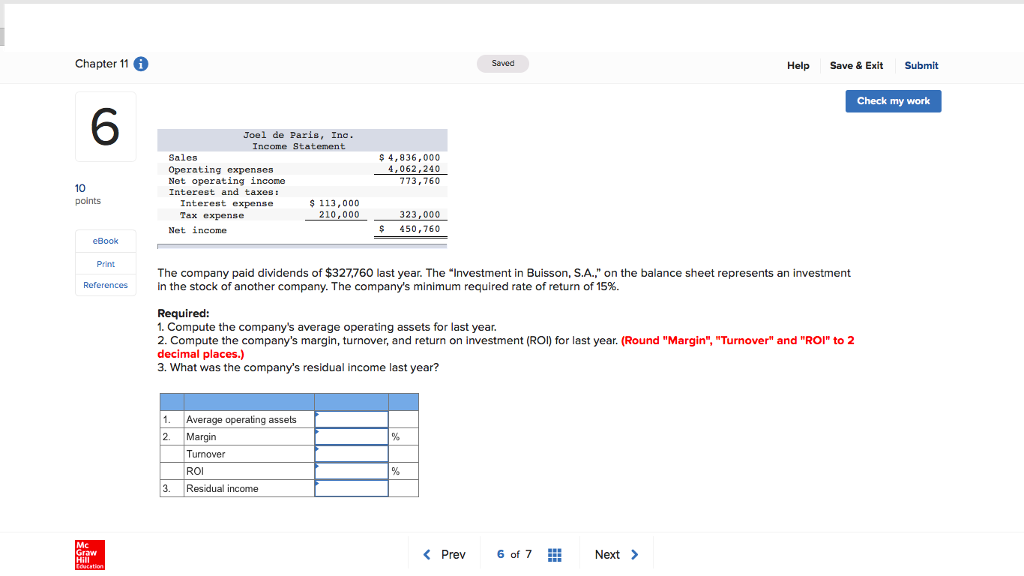Advance to the next question
This screenshot has width=1024, height=576.
pyautogui.click(x=616, y=554)
